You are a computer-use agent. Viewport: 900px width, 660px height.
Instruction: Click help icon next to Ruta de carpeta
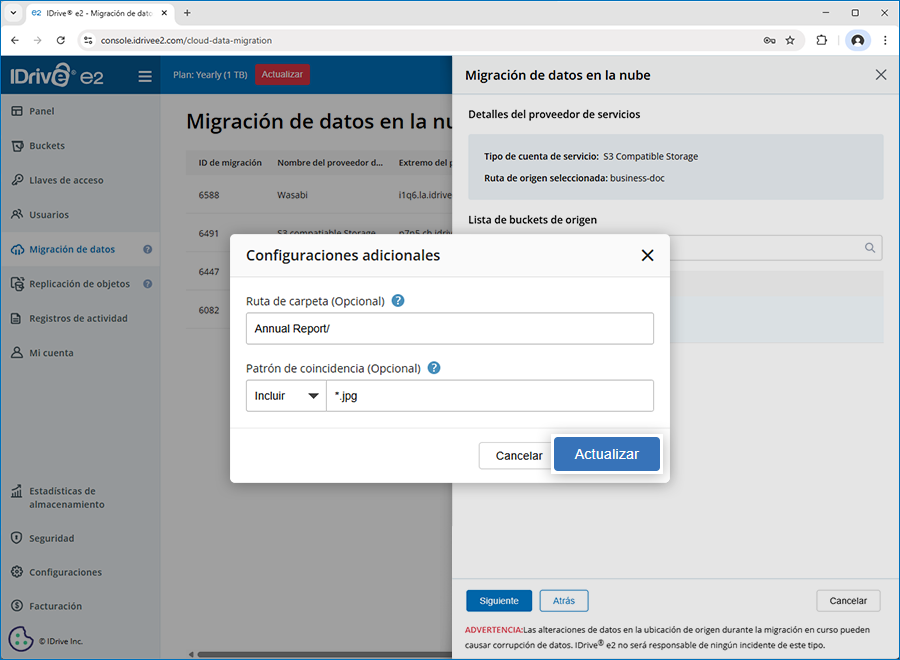(398, 301)
